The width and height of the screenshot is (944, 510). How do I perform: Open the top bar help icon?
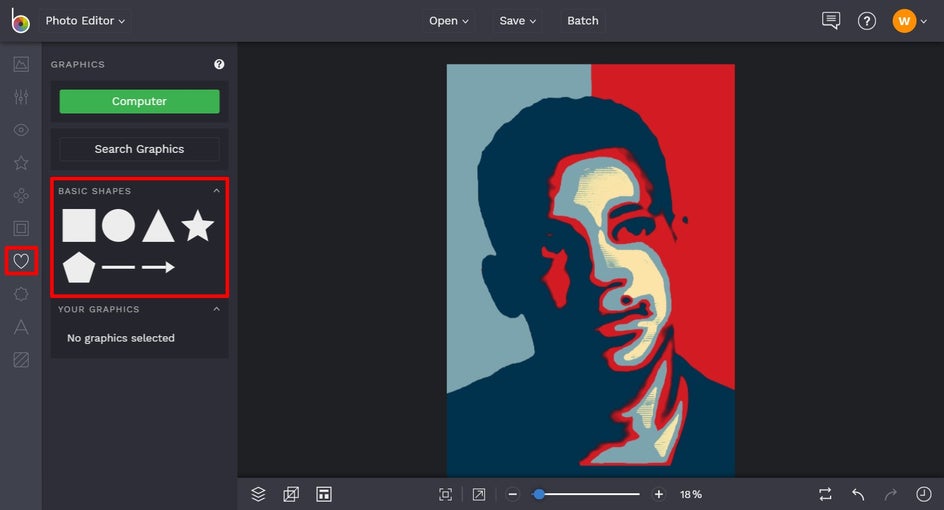867,21
